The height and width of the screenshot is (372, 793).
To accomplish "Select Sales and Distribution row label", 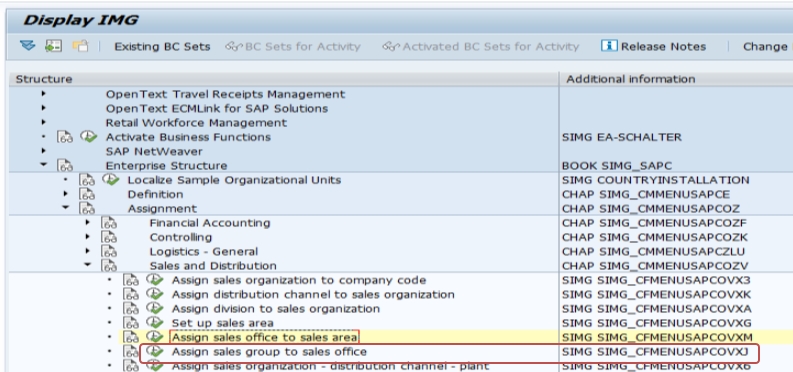I will point(213,266).
